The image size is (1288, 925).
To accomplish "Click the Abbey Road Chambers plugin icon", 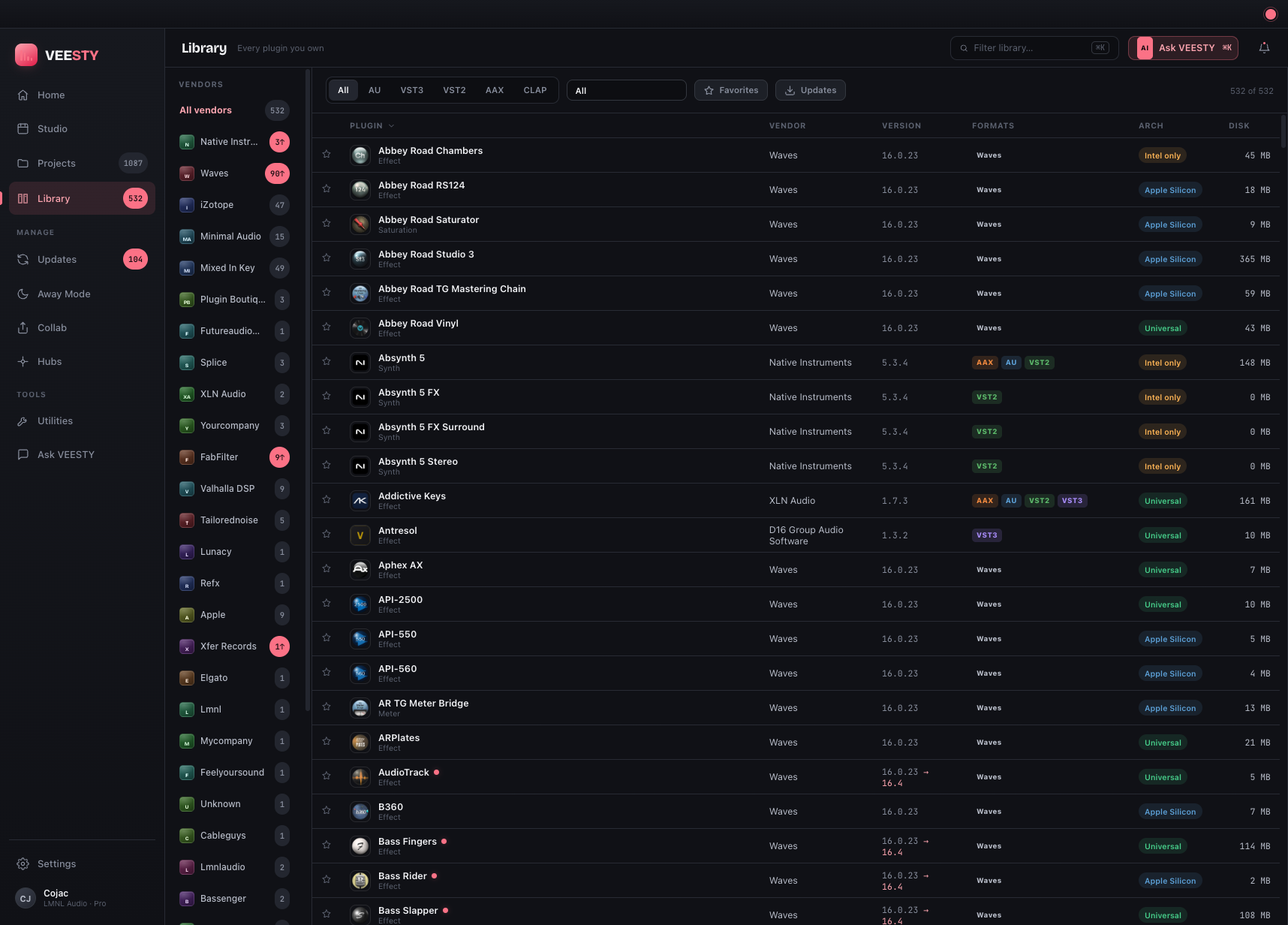I will click(360, 155).
